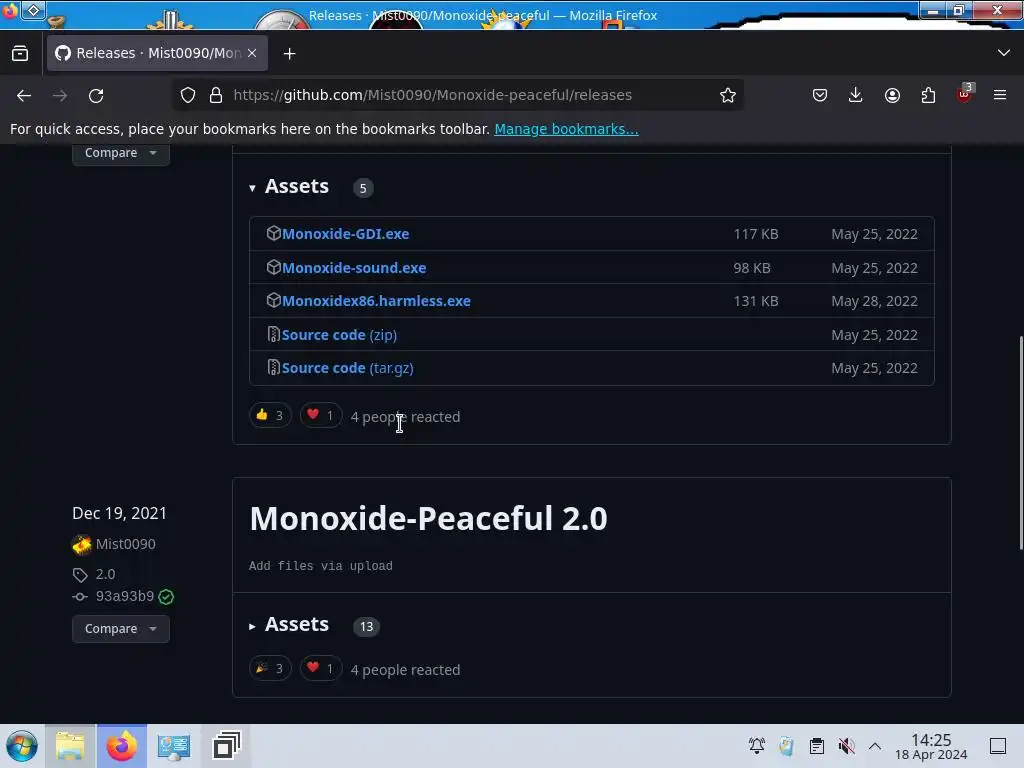Click the Firefox taskbar button
This screenshot has width=1024, height=768.
pyautogui.click(x=121, y=746)
